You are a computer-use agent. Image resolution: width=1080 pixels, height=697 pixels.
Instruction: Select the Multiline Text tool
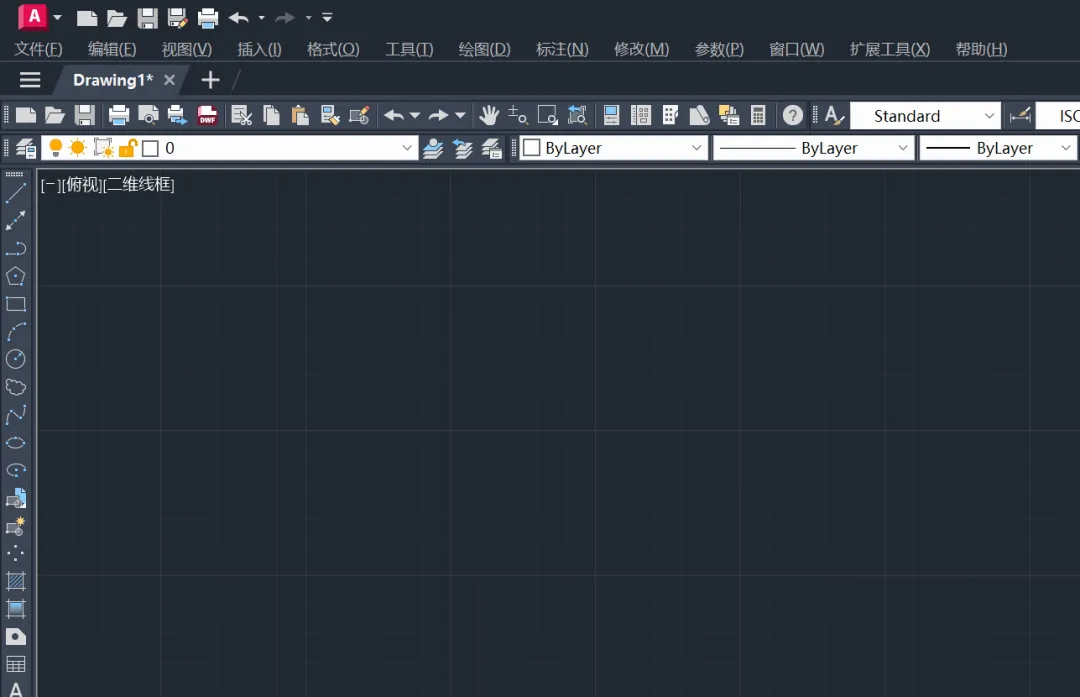tap(15, 689)
